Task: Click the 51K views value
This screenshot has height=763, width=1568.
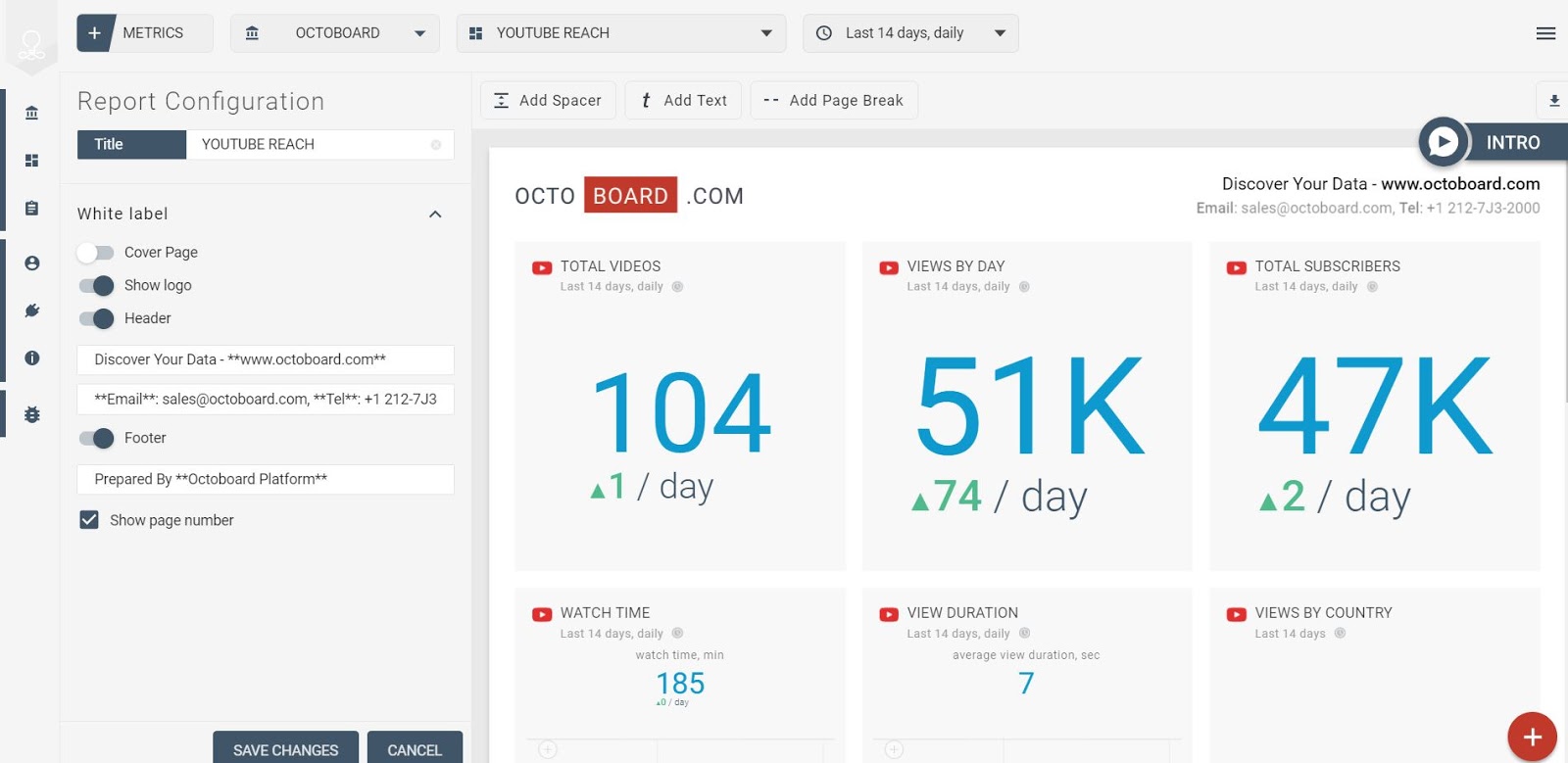Action: coord(1029,406)
